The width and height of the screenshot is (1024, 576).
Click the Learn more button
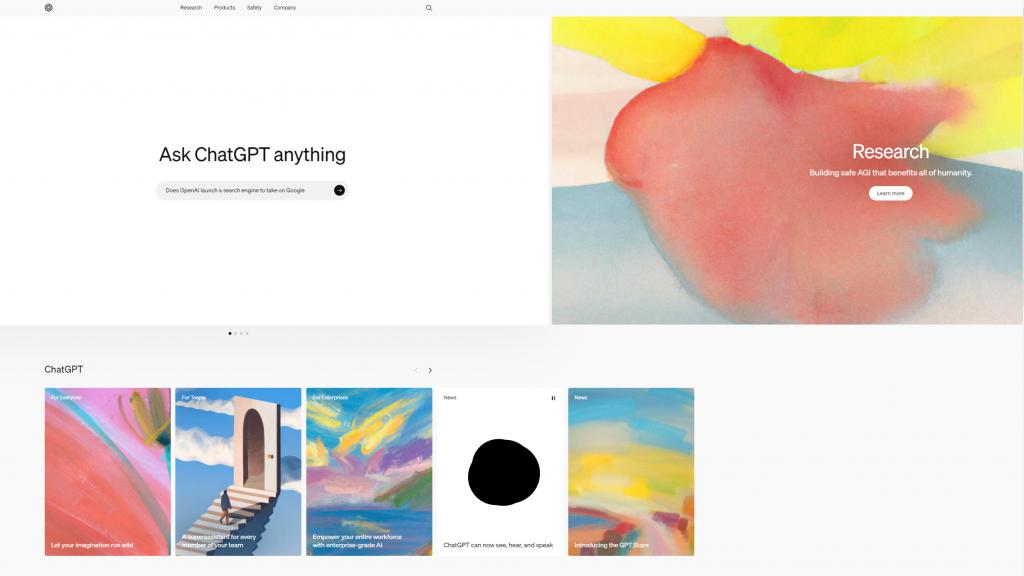[x=890, y=193]
